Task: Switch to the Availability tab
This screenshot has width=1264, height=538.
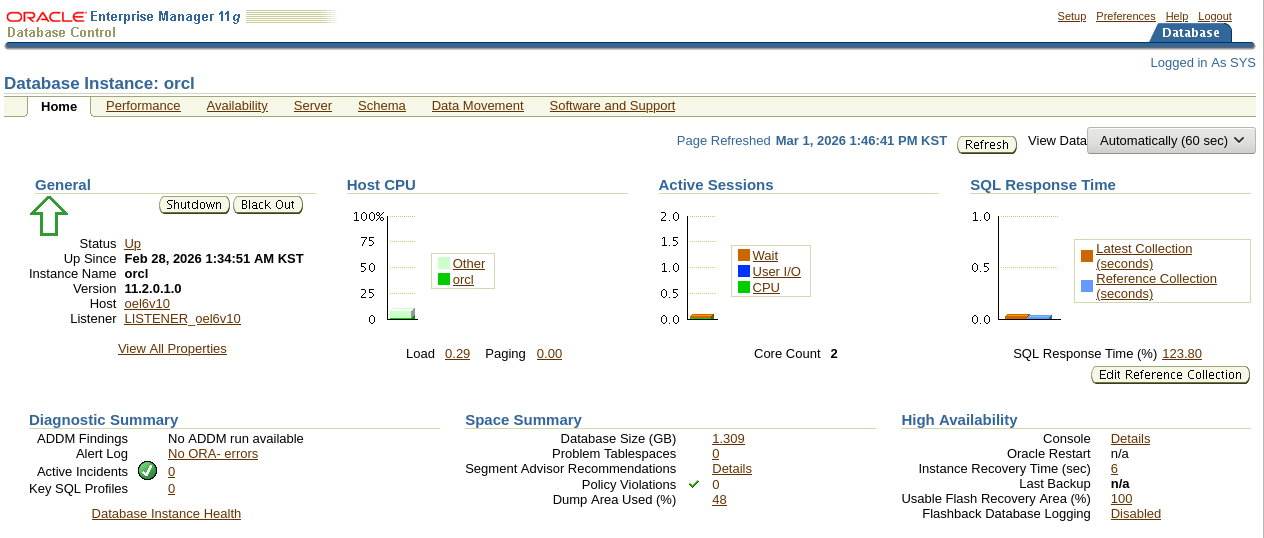Action: coord(237,106)
